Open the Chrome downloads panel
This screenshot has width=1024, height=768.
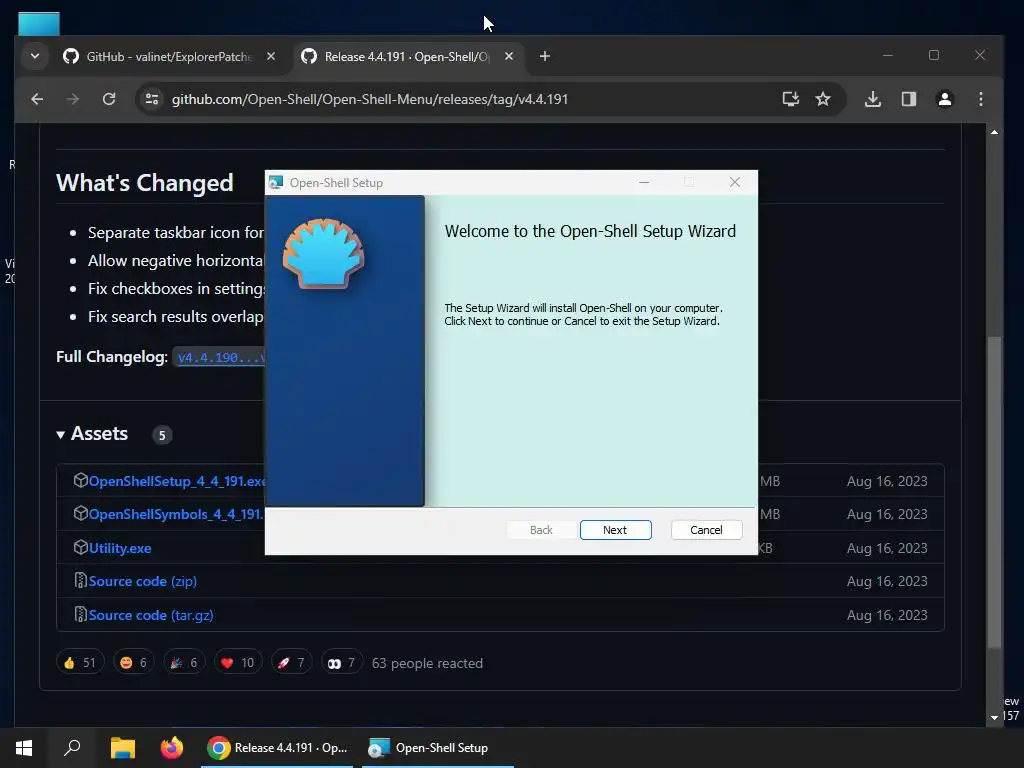(872, 99)
